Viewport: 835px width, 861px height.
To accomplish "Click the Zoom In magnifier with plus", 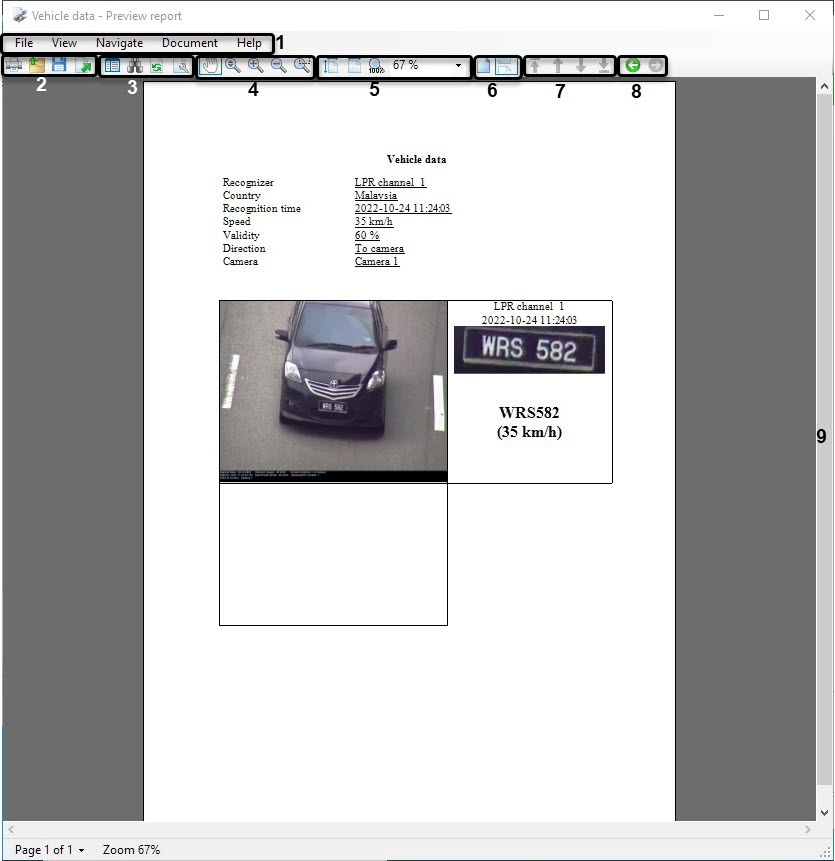I will pos(256,66).
